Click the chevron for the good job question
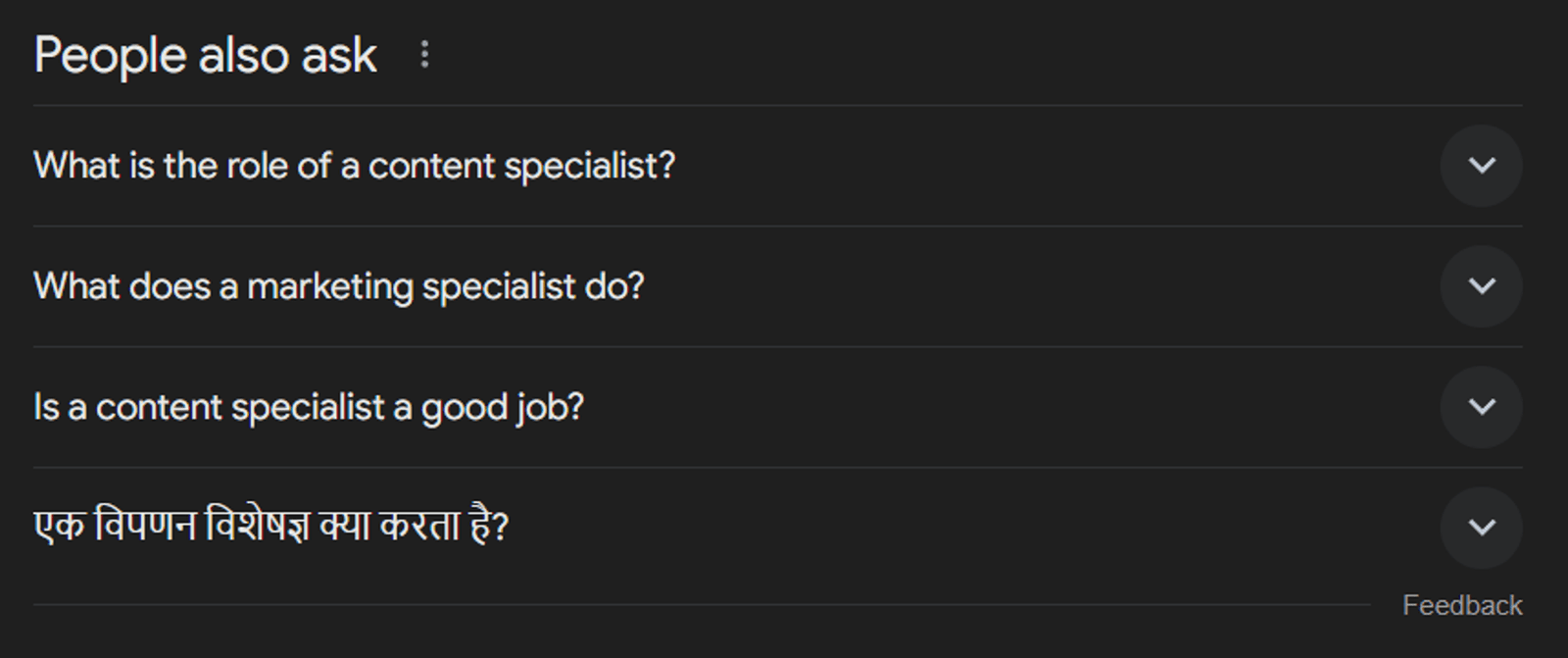 click(x=1481, y=407)
